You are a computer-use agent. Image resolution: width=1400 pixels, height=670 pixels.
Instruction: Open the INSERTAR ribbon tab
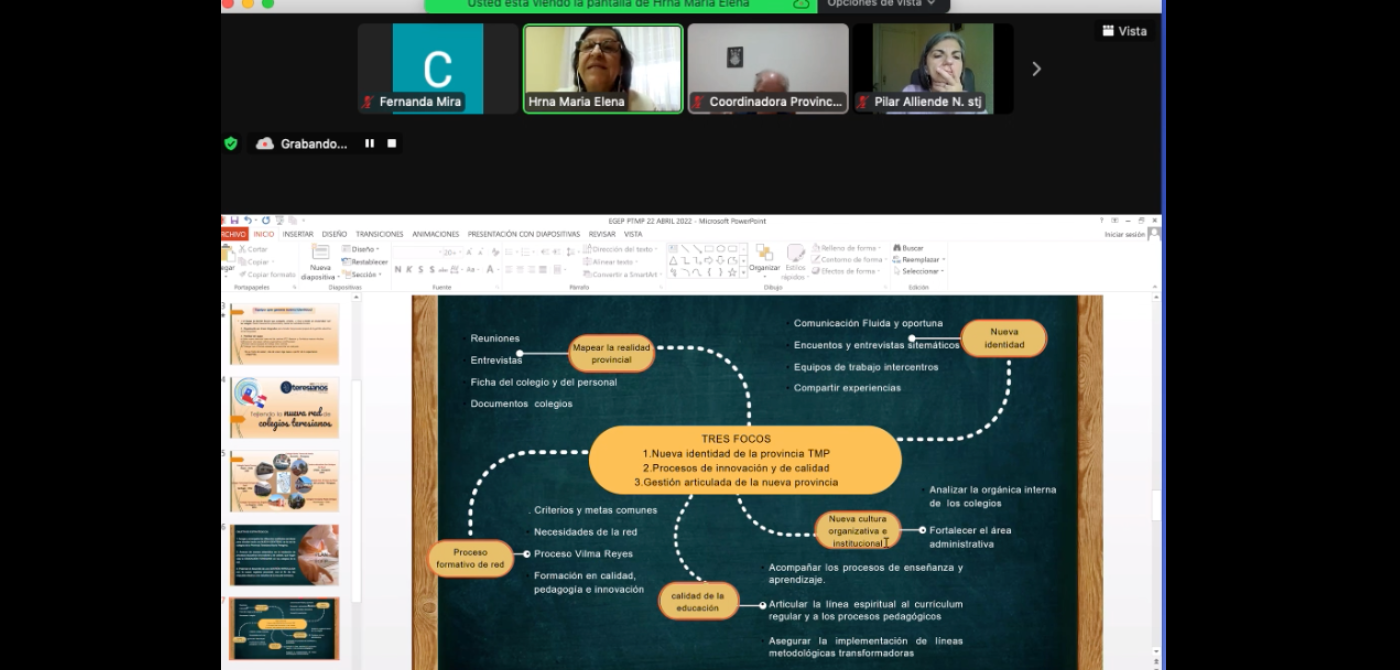(x=298, y=234)
